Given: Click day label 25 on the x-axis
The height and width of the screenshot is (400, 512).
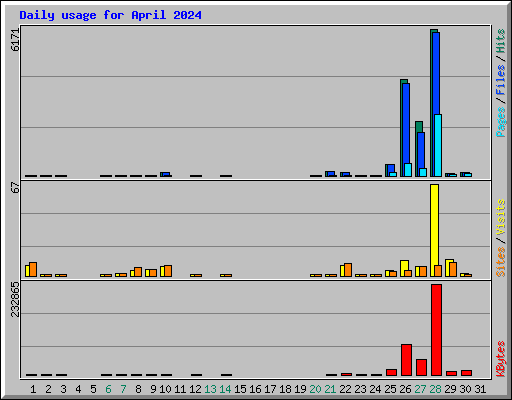Looking at the screenshot, I should pyautogui.click(x=390, y=389).
